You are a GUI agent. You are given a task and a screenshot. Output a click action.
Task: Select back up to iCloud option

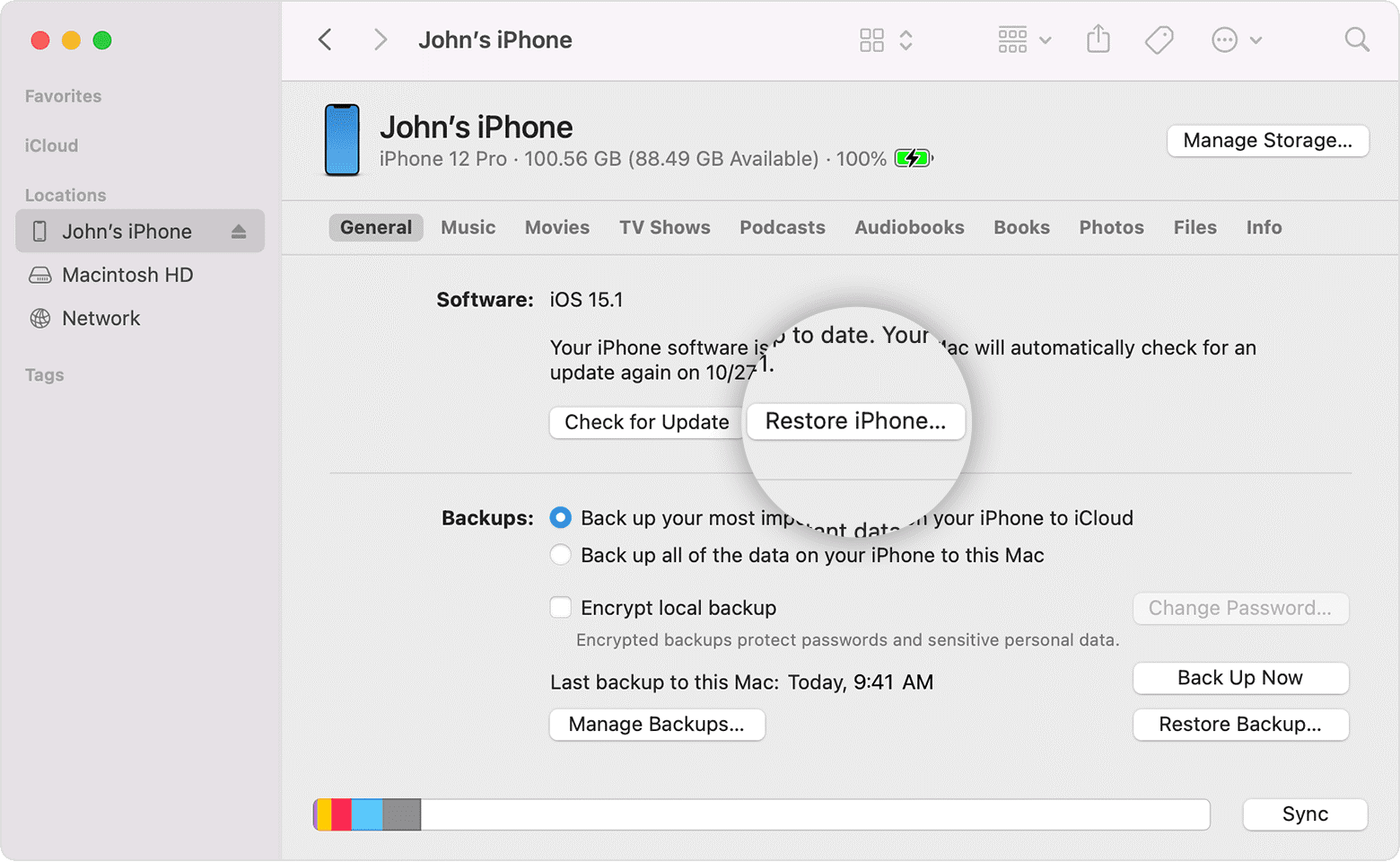pos(561,517)
